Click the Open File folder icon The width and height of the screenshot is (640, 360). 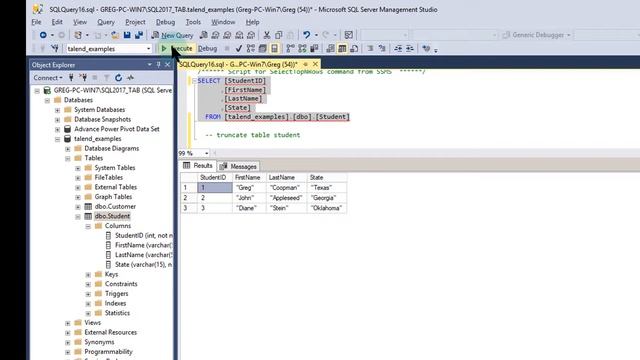click(115, 35)
